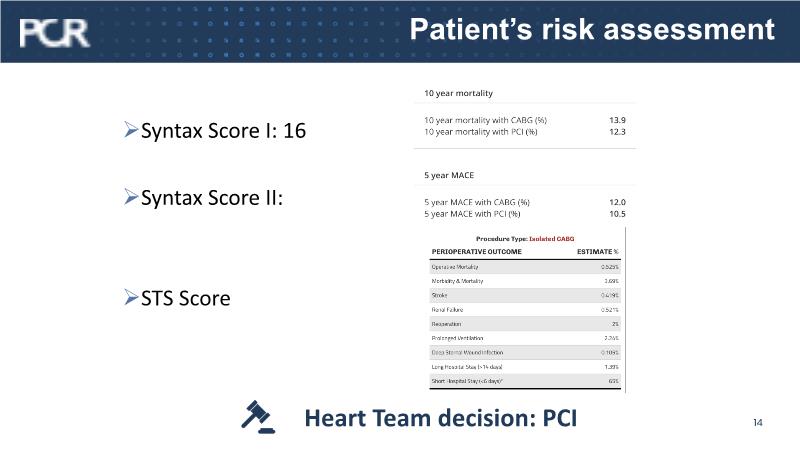Viewport: 800px width, 450px height.
Task: Click the arrow bullet before Syntax Score I
Action: tap(130, 131)
